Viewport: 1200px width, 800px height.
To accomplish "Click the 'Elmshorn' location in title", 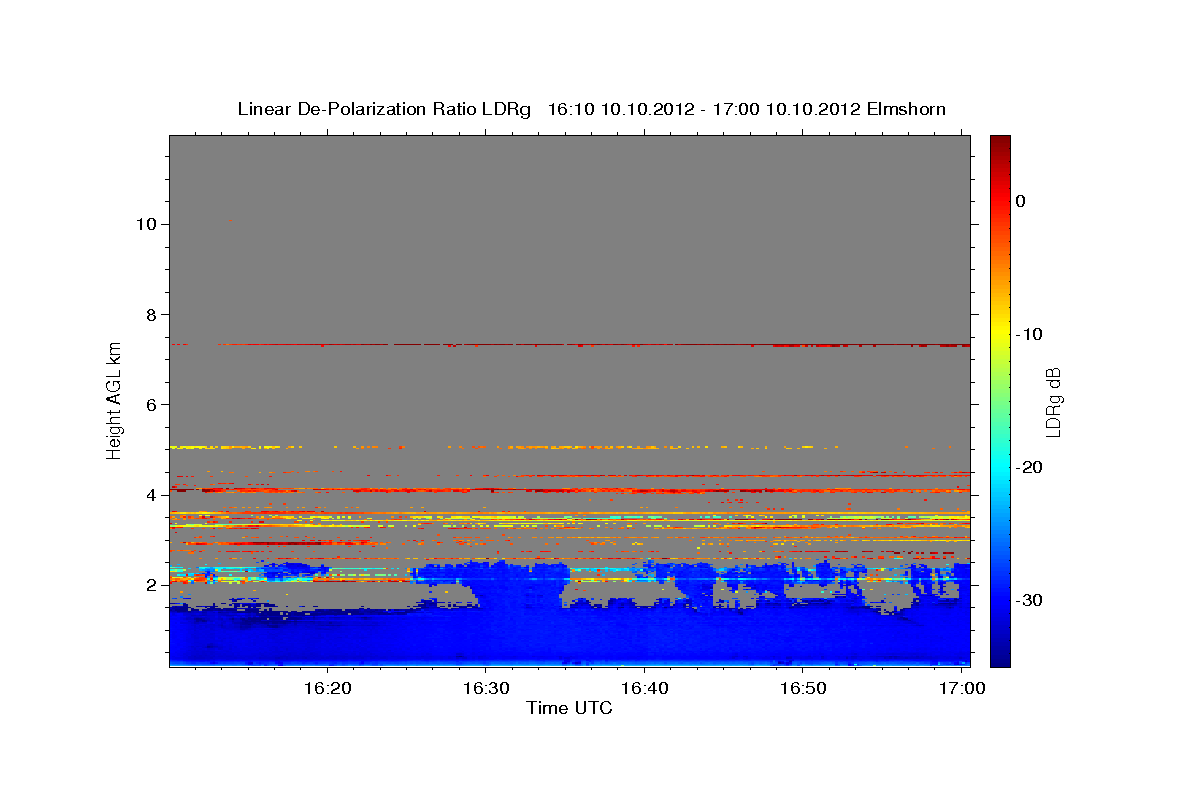I will 907,109.
